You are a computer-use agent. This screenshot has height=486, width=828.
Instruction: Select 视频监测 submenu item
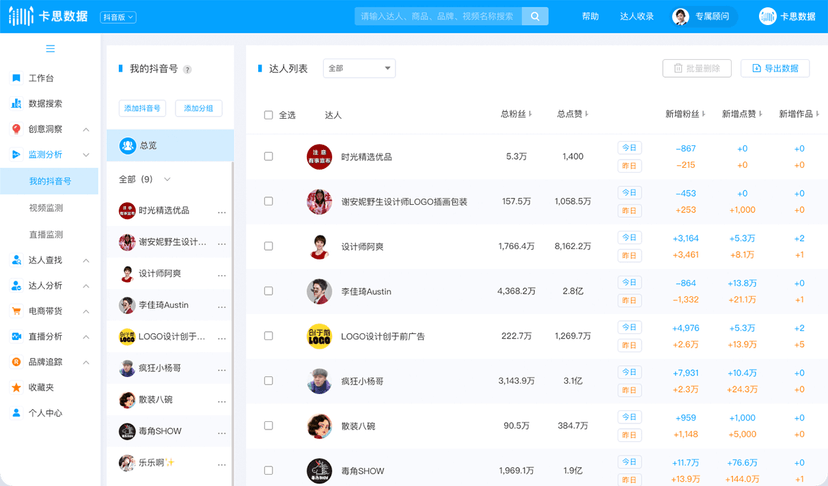(46, 208)
